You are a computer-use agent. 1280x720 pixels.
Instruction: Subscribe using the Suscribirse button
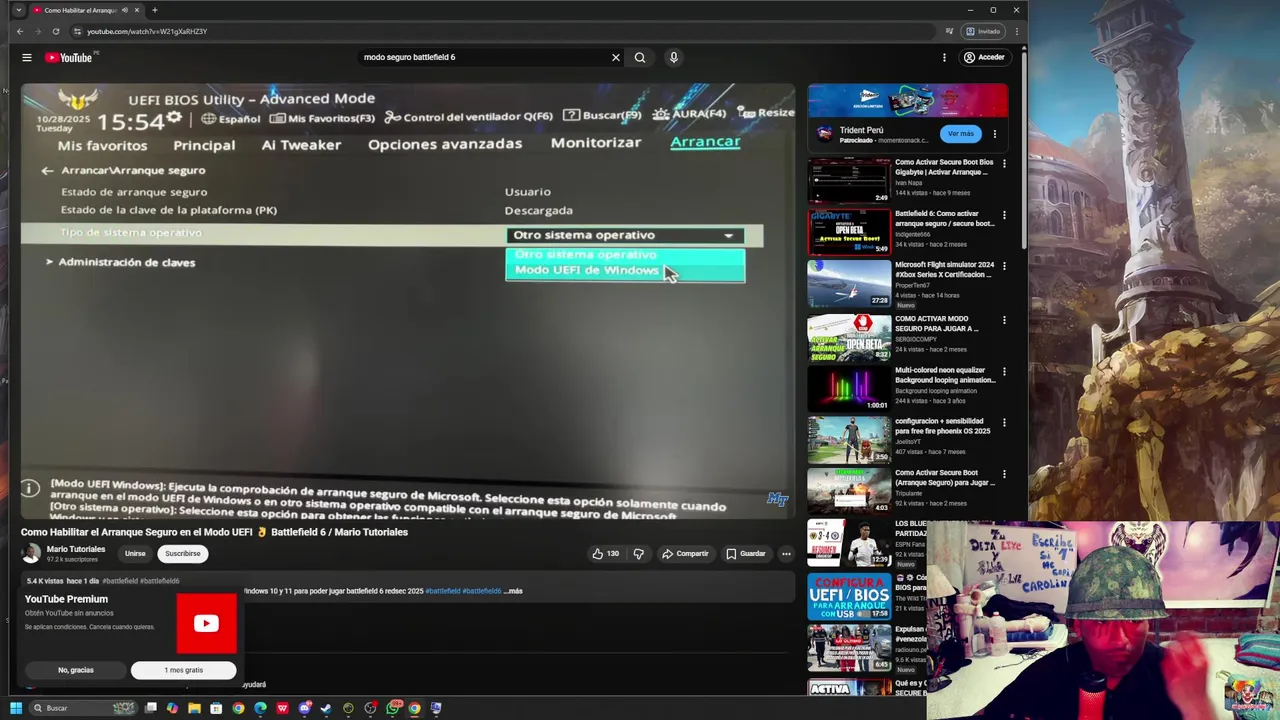[x=183, y=553]
